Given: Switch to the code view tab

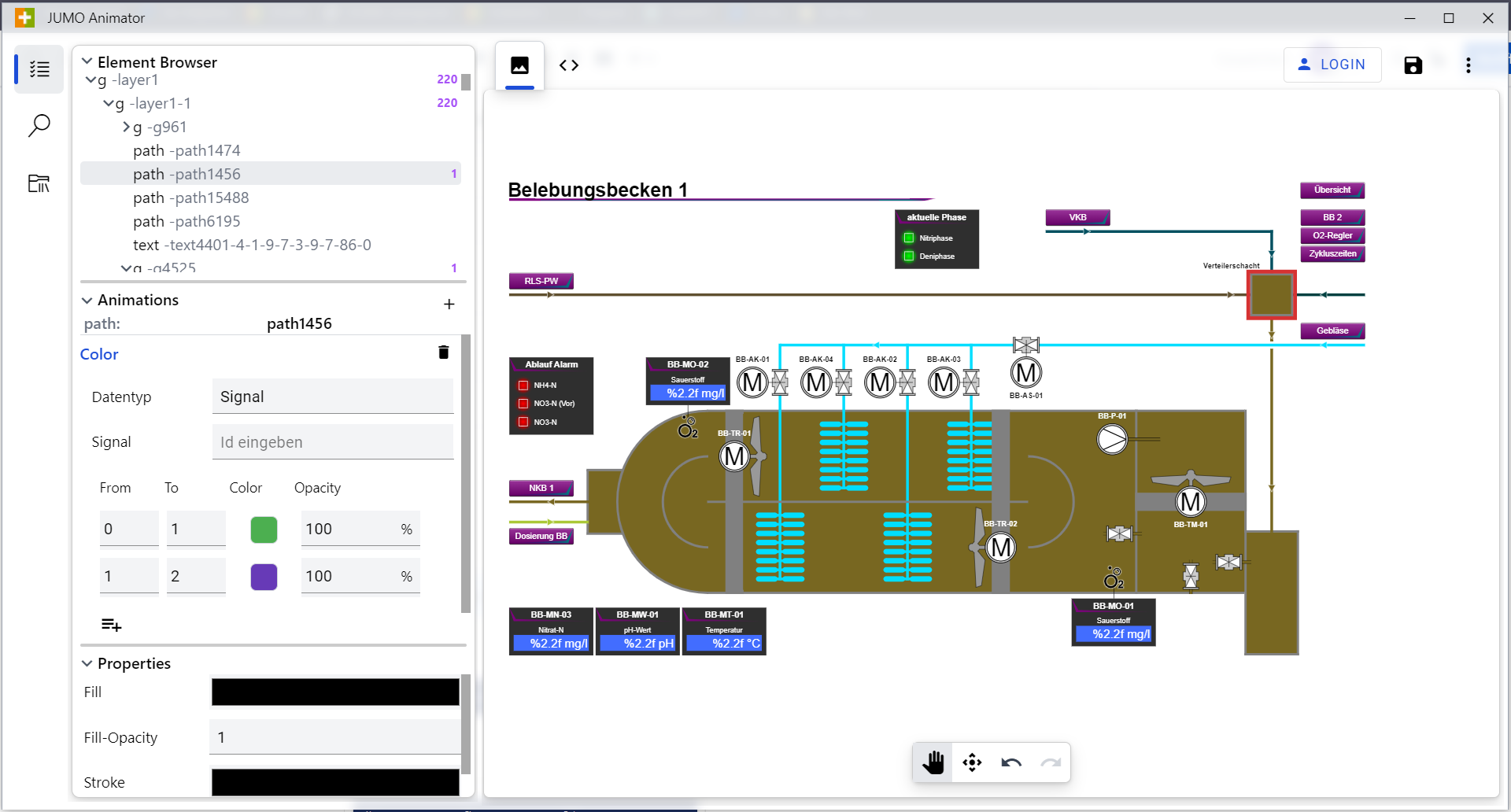Looking at the screenshot, I should 569,65.
